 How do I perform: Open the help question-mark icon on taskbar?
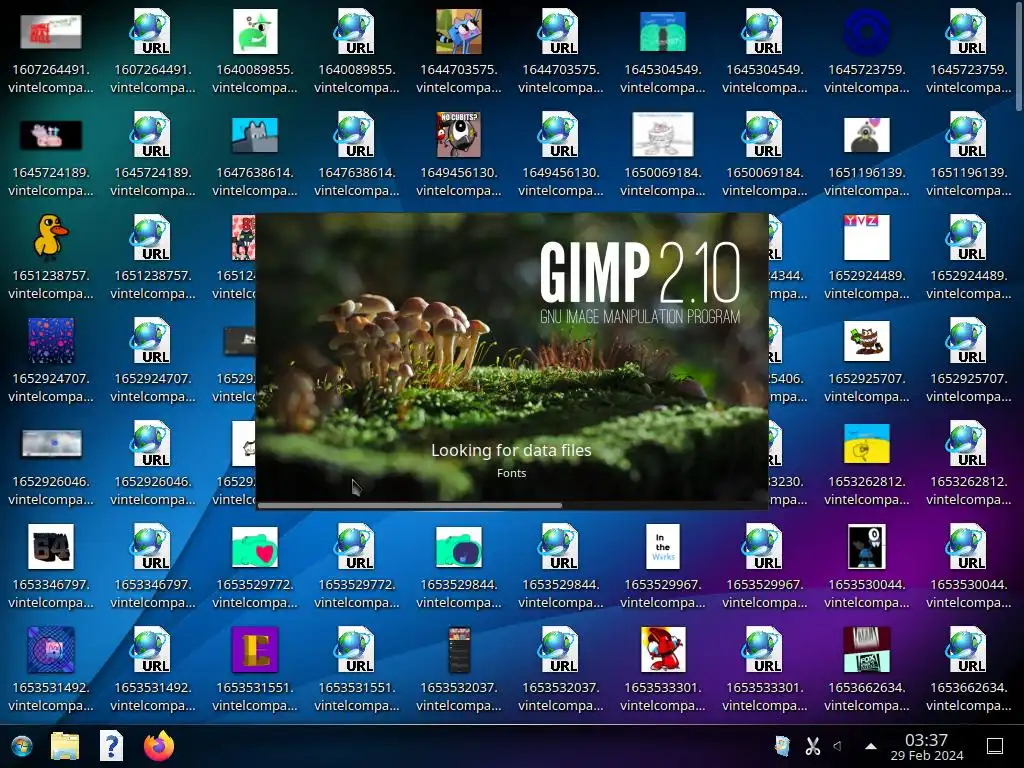click(x=111, y=746)
